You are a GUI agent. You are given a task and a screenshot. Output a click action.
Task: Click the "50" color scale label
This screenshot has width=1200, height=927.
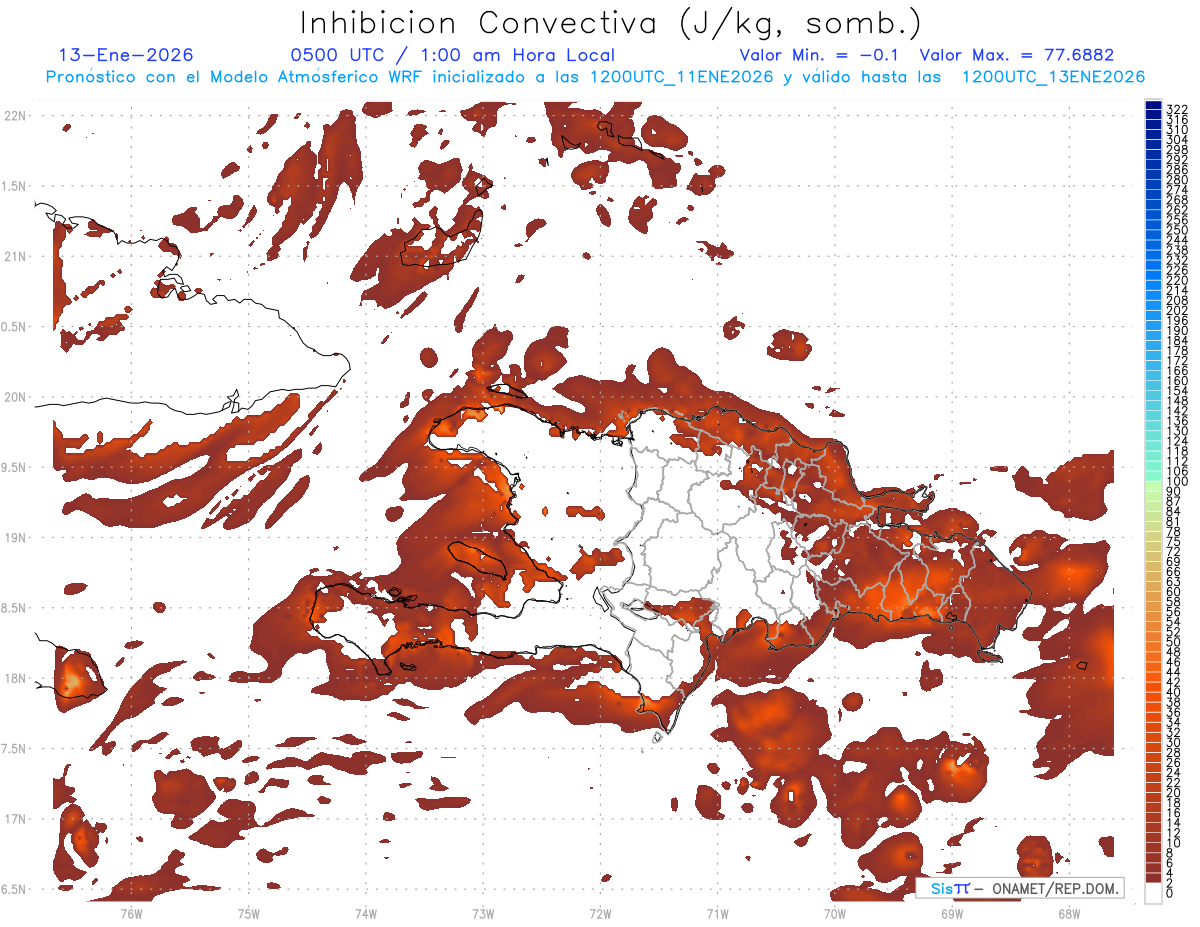[x=1174, y=642]
